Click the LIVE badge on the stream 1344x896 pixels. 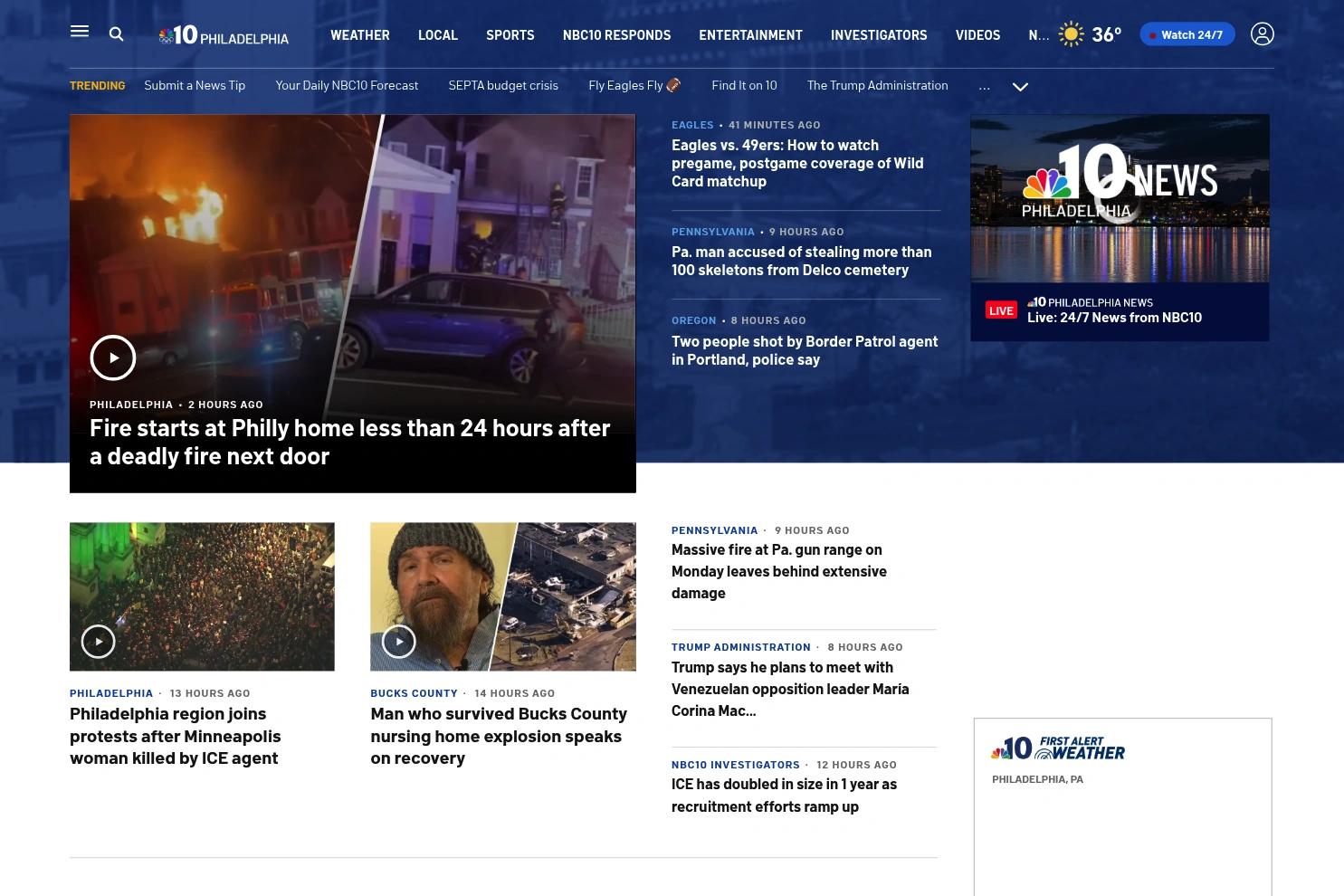[x=1001, y=310]
